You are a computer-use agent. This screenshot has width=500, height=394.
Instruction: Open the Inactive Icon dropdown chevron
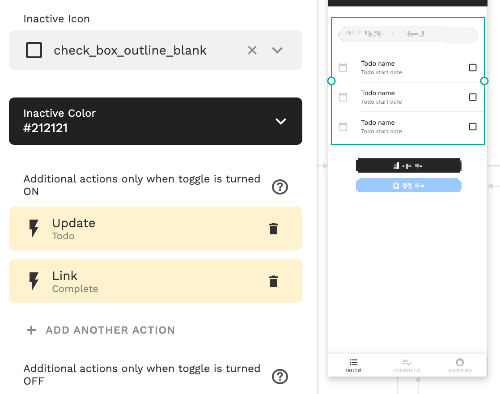point(277,50)
